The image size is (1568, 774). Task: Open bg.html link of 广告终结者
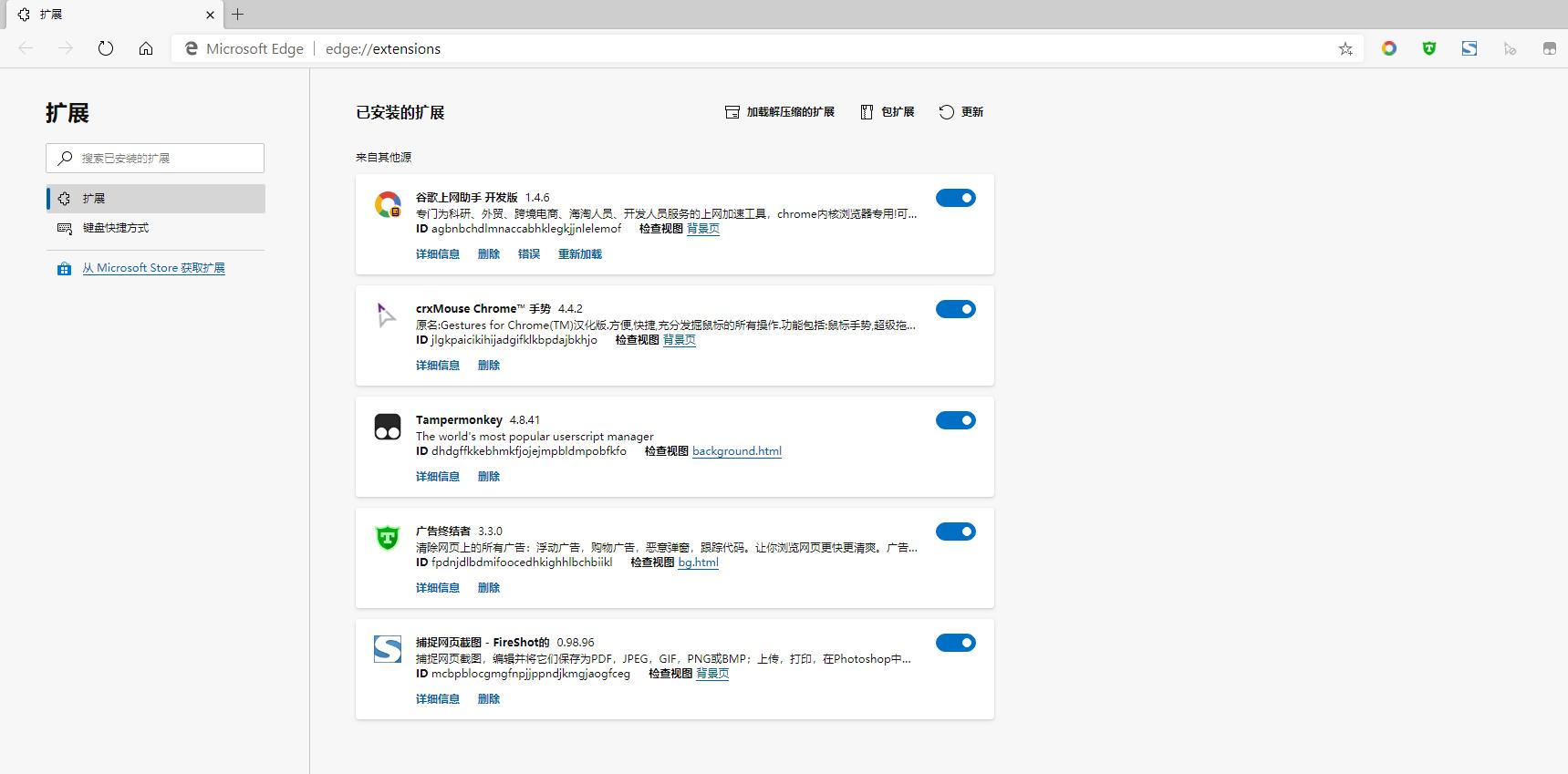[x=699, y=562]
